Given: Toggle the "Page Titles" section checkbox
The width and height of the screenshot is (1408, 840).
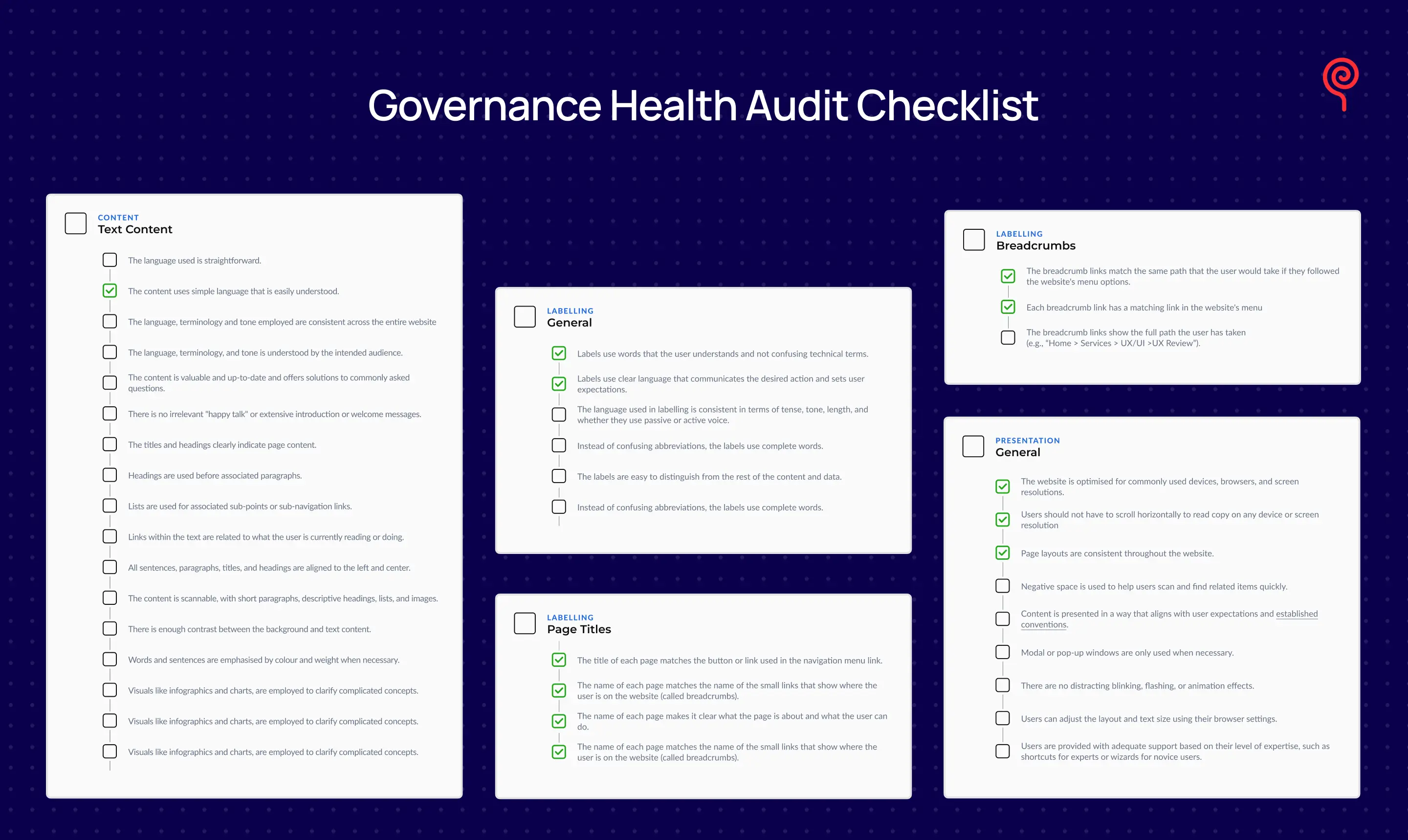Looking at the screenshot, I should tap(524, 623).
